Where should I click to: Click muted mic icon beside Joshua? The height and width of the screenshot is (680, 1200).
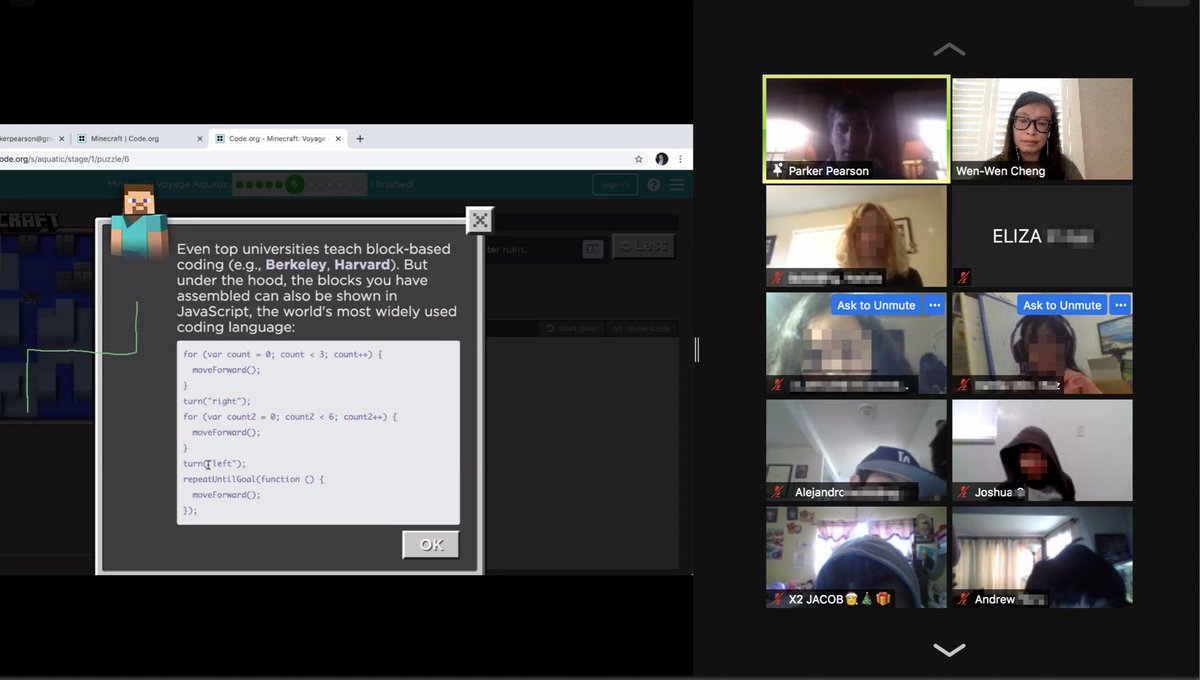[964, 492]
